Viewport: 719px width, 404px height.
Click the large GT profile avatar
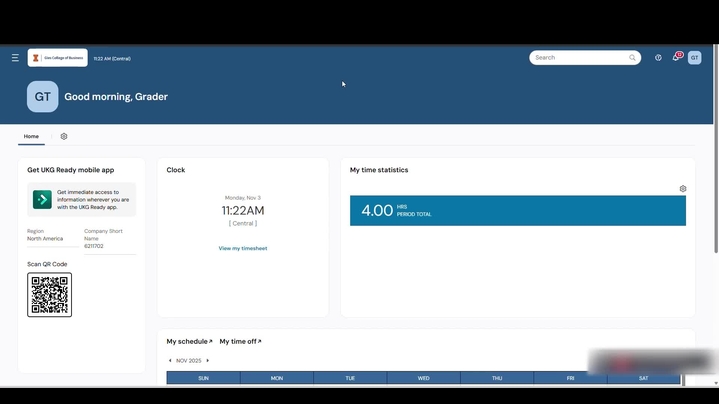coord(42,97)
